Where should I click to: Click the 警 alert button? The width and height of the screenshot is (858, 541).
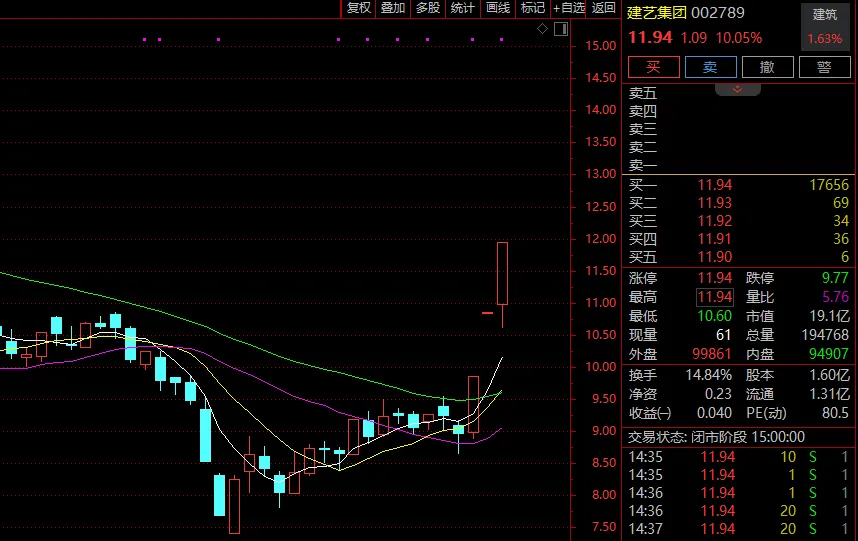tap(824, 67)
